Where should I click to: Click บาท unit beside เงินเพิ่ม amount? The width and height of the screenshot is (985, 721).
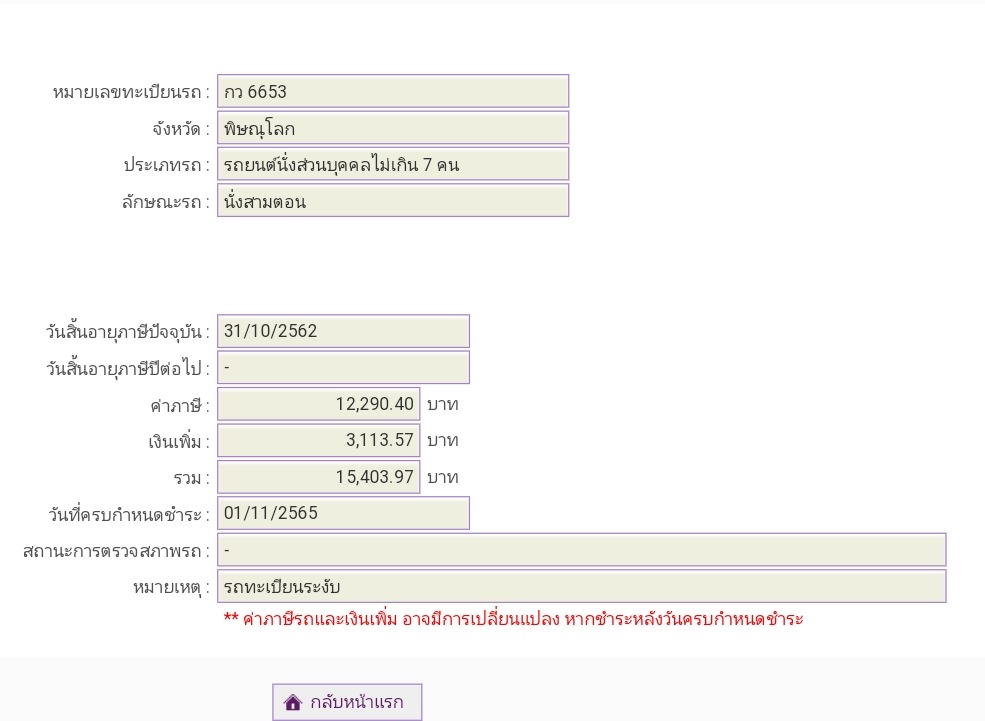[443, 441]
